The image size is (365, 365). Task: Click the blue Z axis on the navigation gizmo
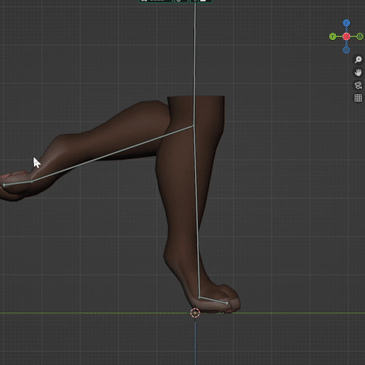coord(346,23)
